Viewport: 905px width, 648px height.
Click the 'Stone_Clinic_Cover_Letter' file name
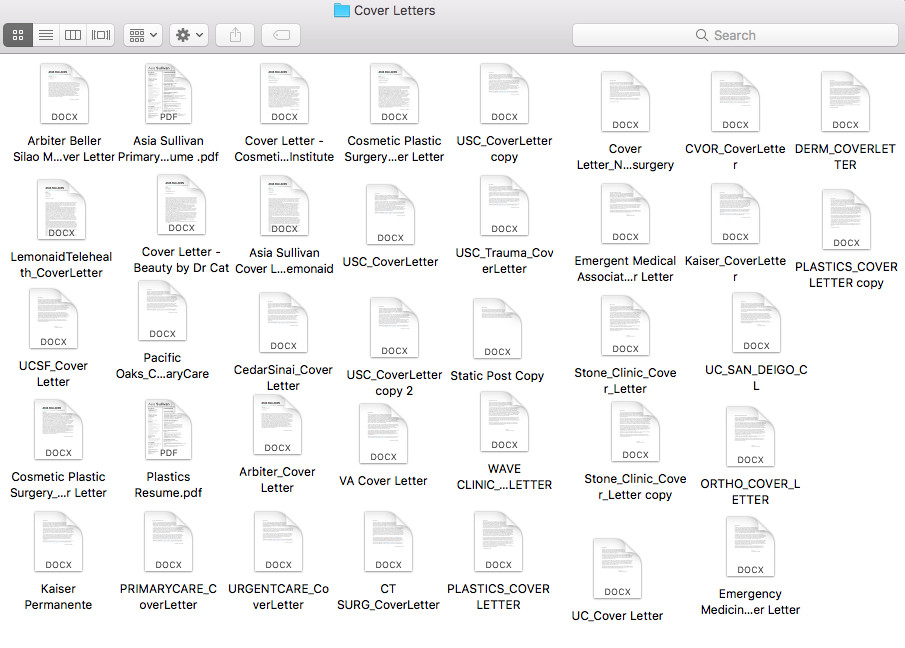pyautogui.click(x=625, y=381)
